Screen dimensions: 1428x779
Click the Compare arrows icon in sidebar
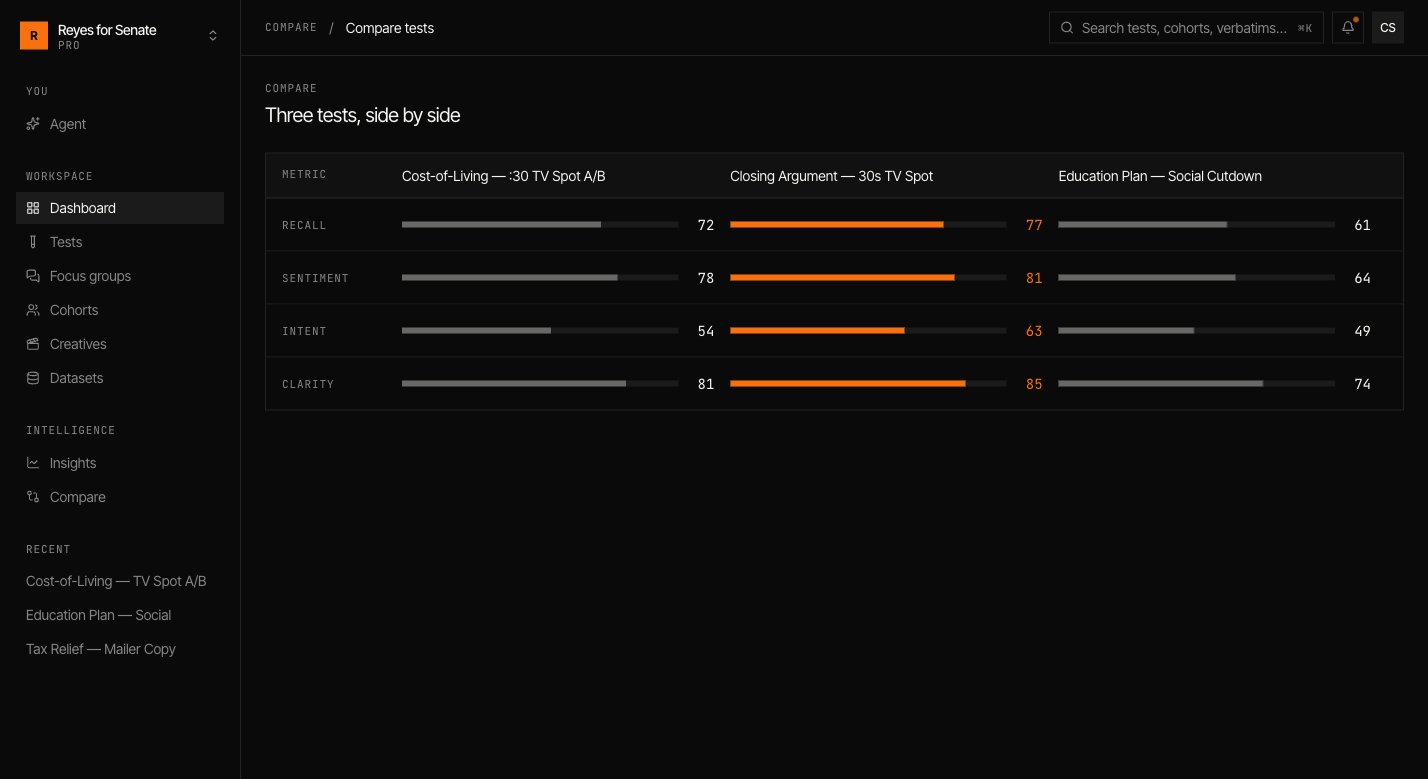[x=33, y=497]
